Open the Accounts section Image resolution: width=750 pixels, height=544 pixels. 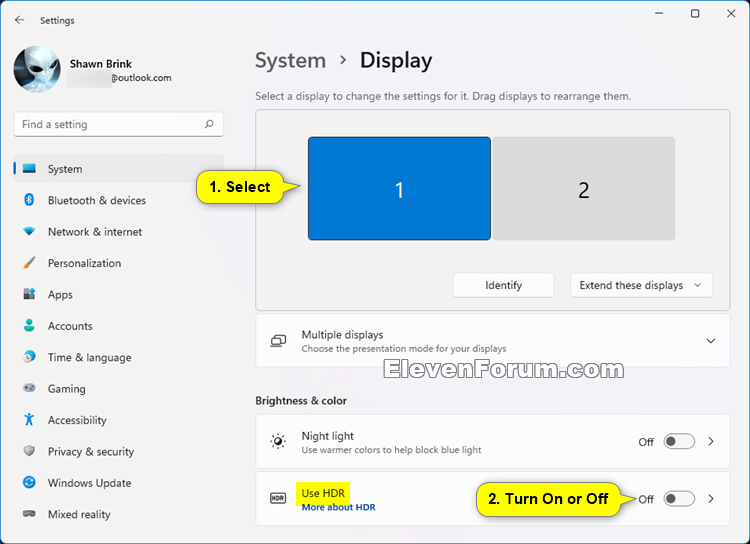coord(119,326)
